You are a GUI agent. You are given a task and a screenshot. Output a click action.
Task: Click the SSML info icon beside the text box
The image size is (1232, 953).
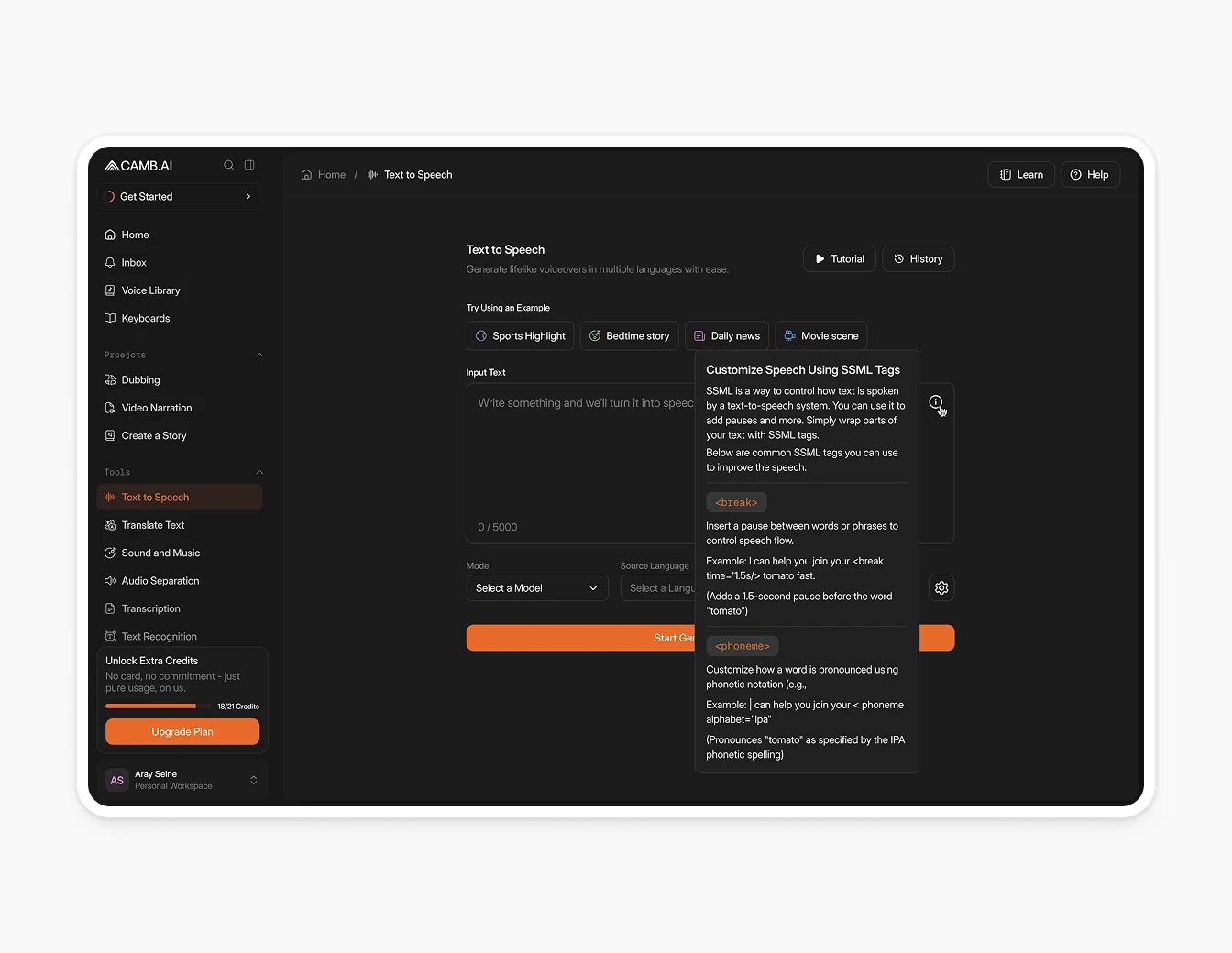935,402
